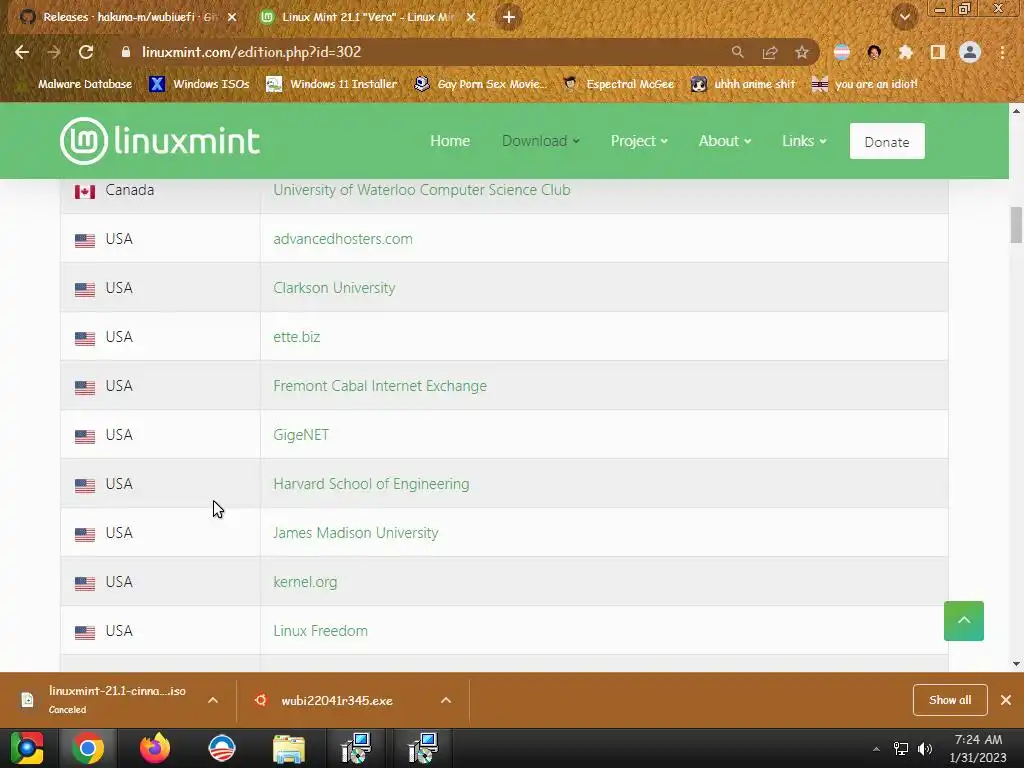This screenshot has height=768, width=1024.
Task: Bookmark this page with the star icon
Action: point(802,52)
